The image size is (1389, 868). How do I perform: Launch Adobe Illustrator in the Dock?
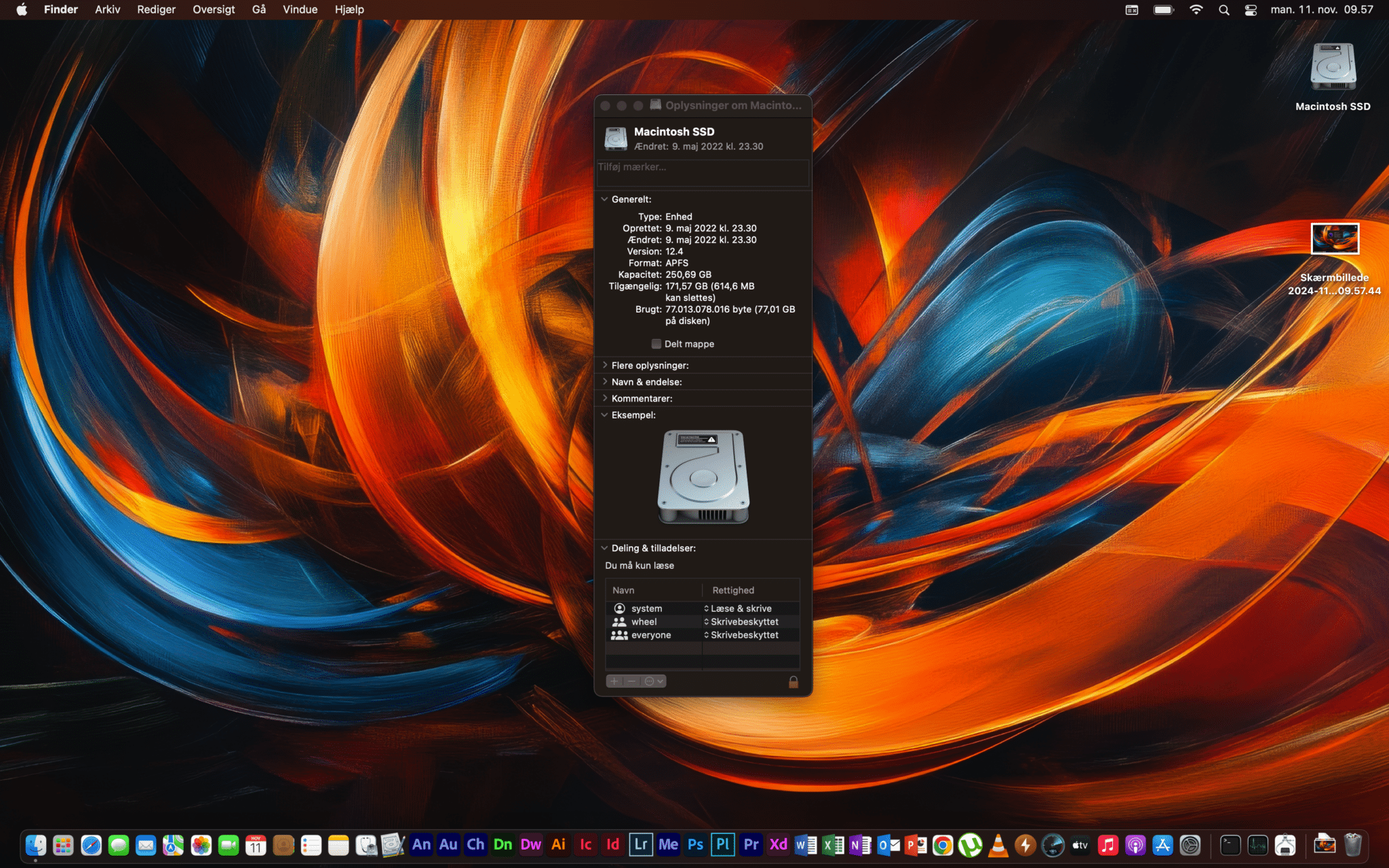tap(558, 845)
